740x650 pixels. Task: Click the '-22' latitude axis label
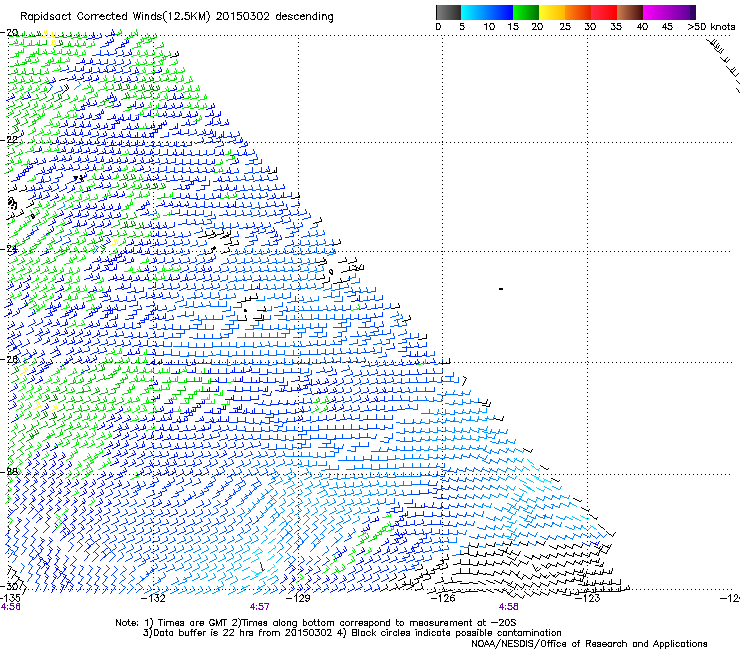pyautogui.click(x=9, y=139)
